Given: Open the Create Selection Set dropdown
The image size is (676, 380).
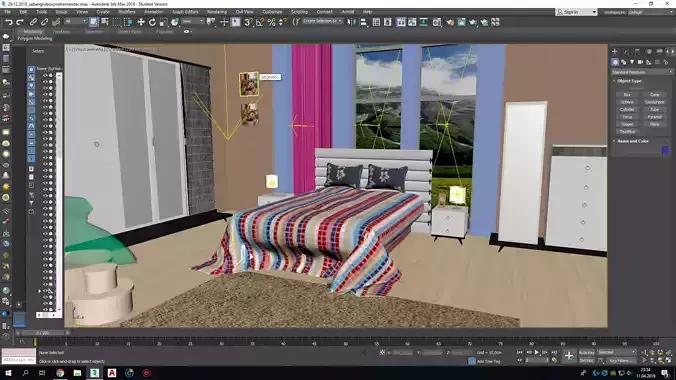Looking at the screenshot, I should tap(322, 21).
